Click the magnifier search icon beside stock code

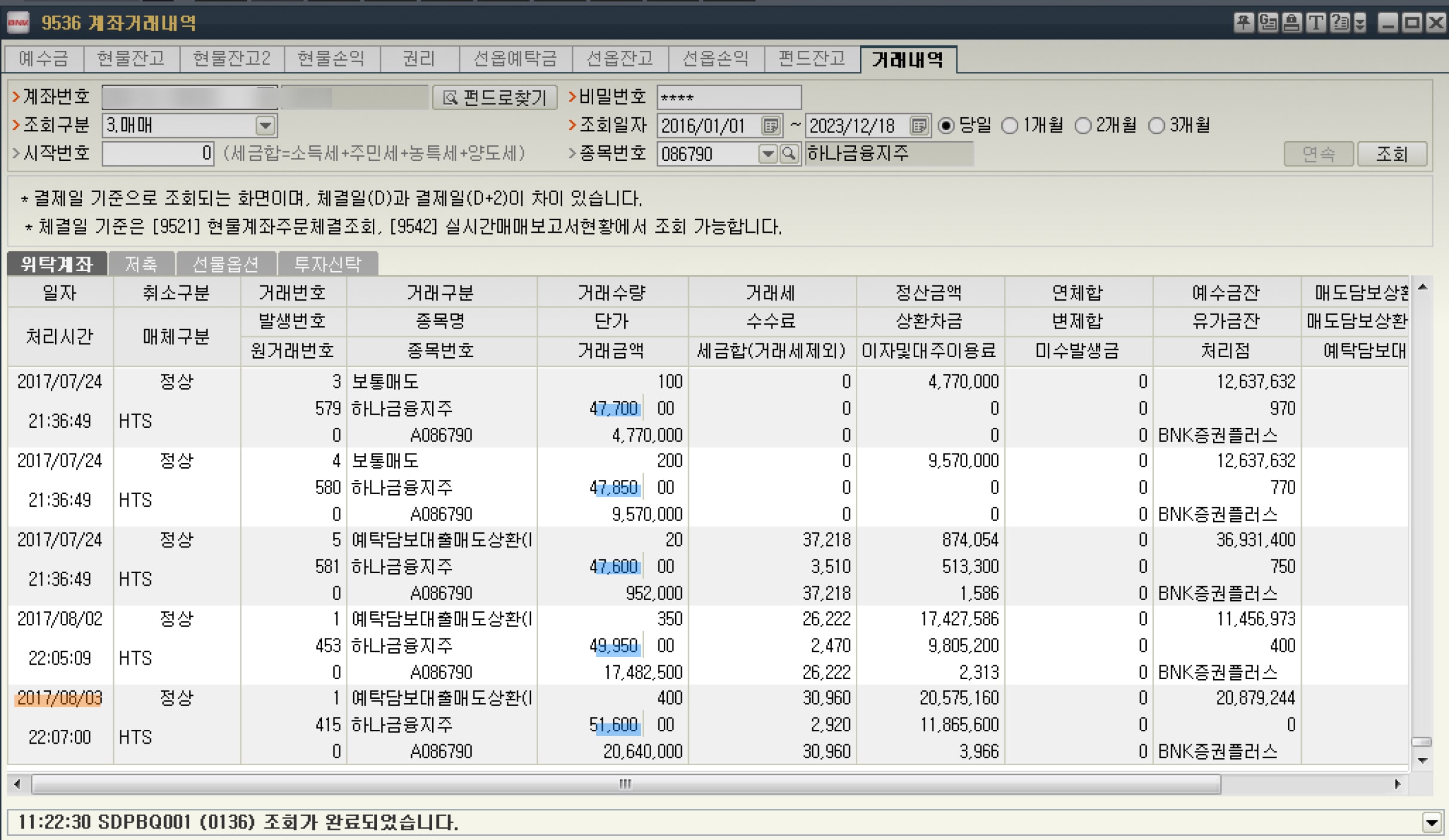pyautogui.click(x=789, y=154)
